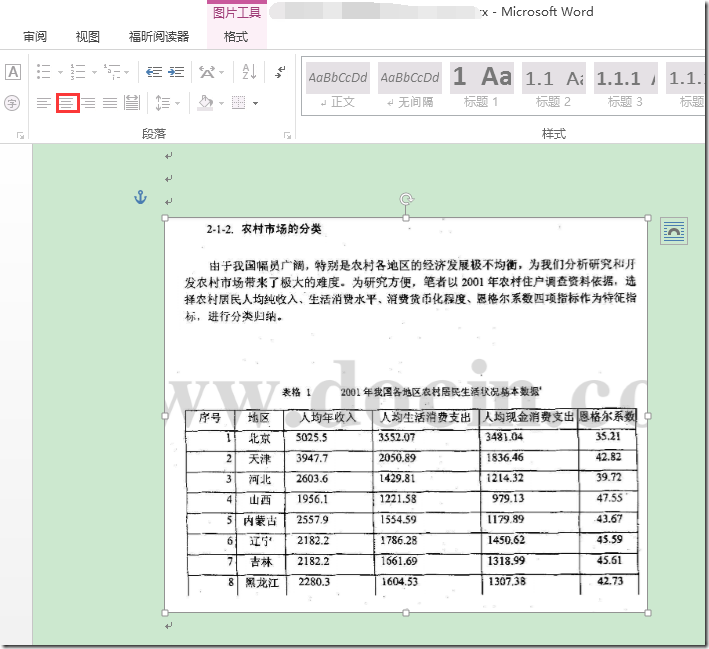This screenshot has height=649, width=709.
Task: Open the layout options button beside the image
Action: point(674,231)
